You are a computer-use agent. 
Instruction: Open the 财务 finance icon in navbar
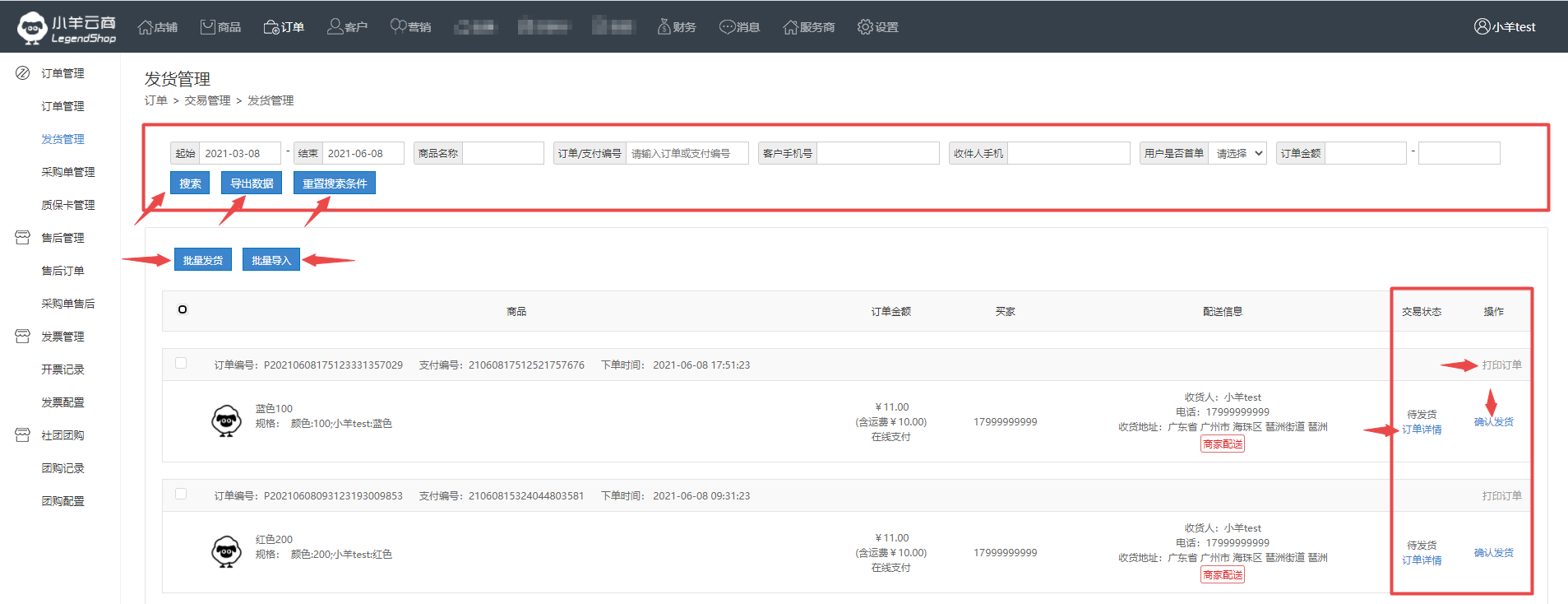click(x=664, y=27)
